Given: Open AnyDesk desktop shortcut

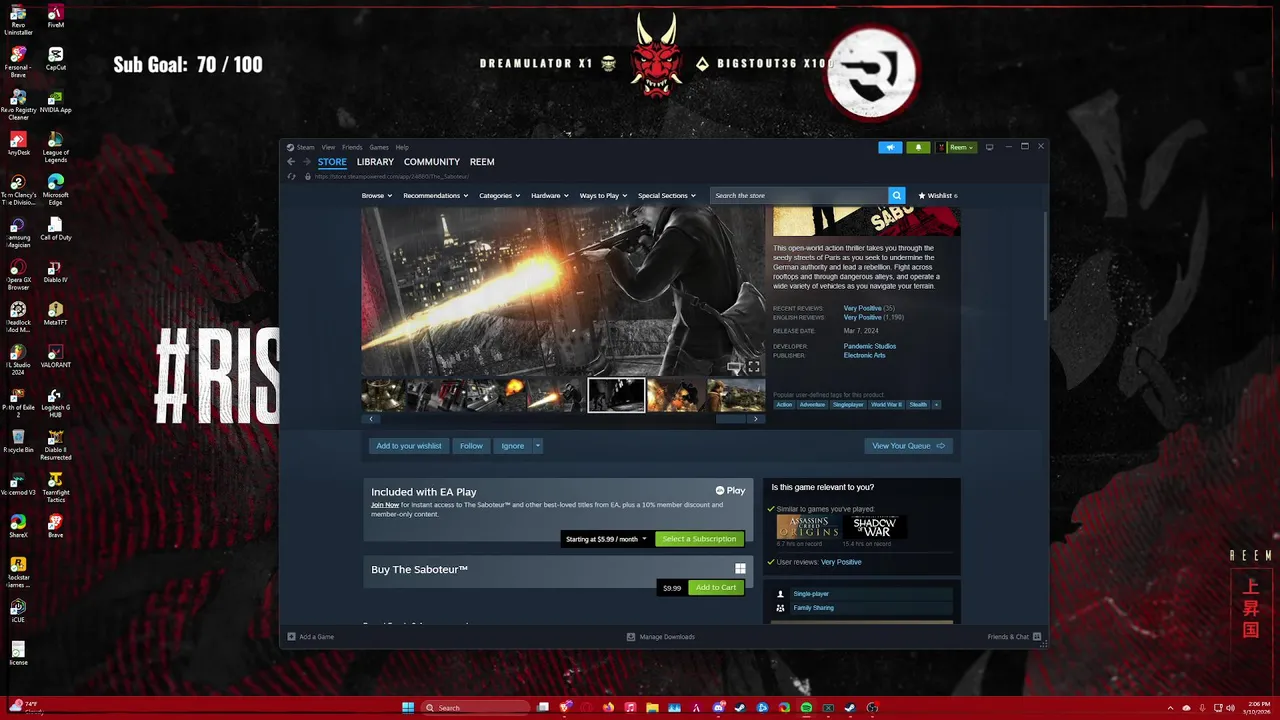Looking at the screenshot, I should [x=18, y=145].
